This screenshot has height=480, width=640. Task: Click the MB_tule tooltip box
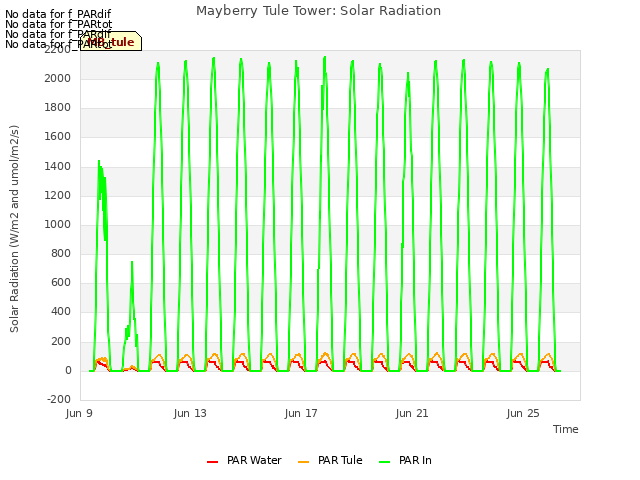click(111, 41)
